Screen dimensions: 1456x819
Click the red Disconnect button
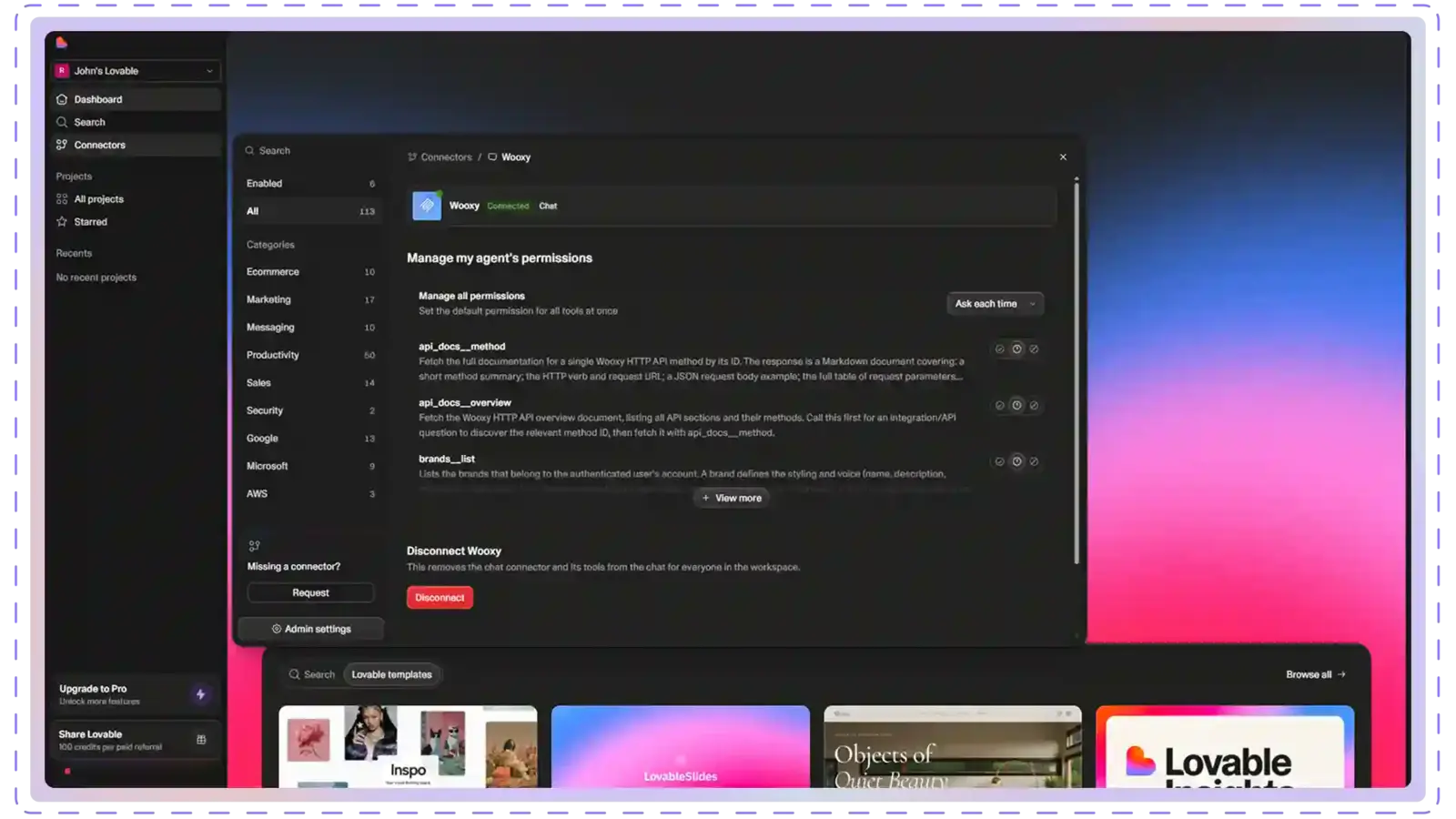440,598
